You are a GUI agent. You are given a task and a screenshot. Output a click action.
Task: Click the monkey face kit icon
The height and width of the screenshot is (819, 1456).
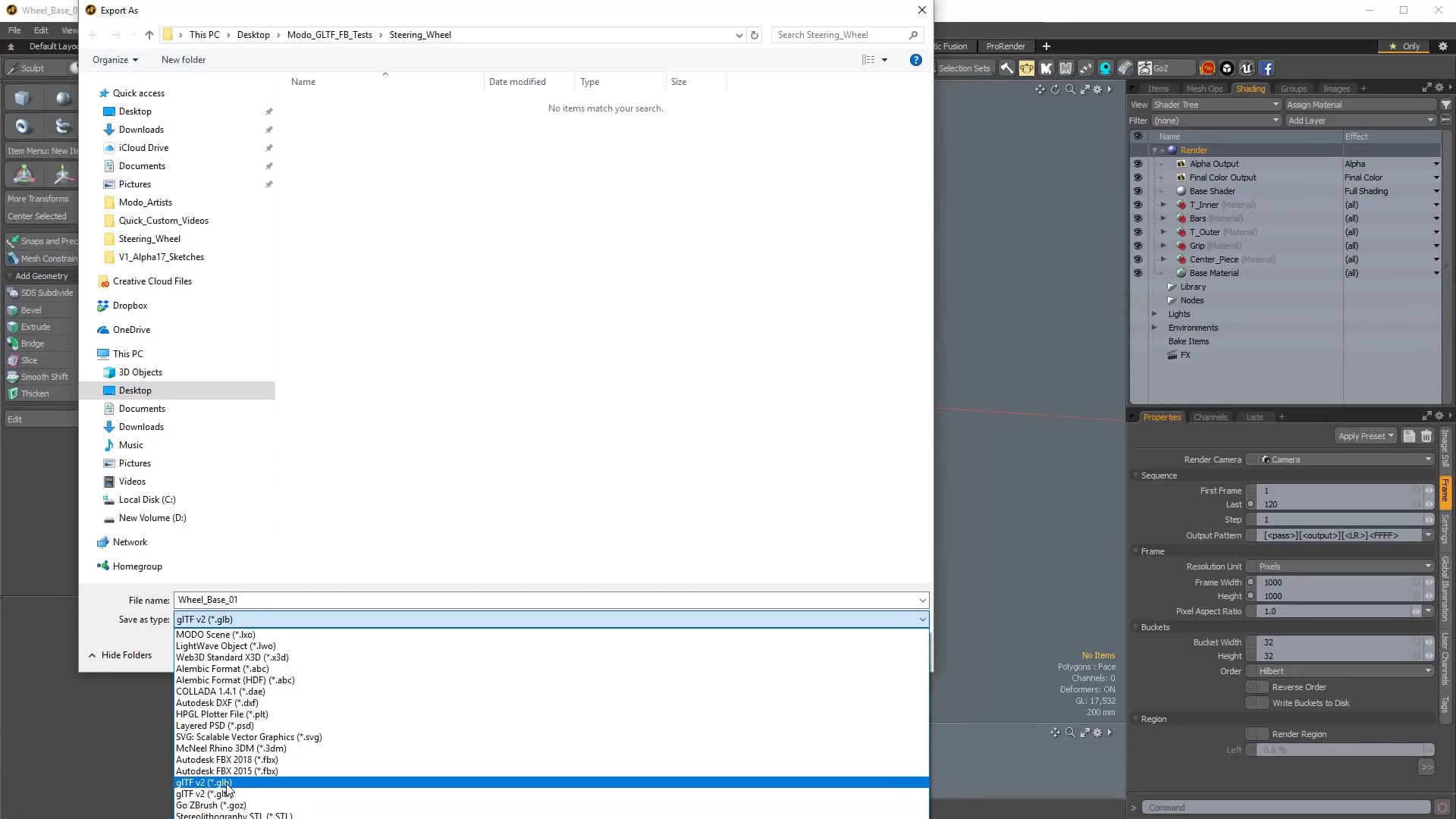[1026, 68]
